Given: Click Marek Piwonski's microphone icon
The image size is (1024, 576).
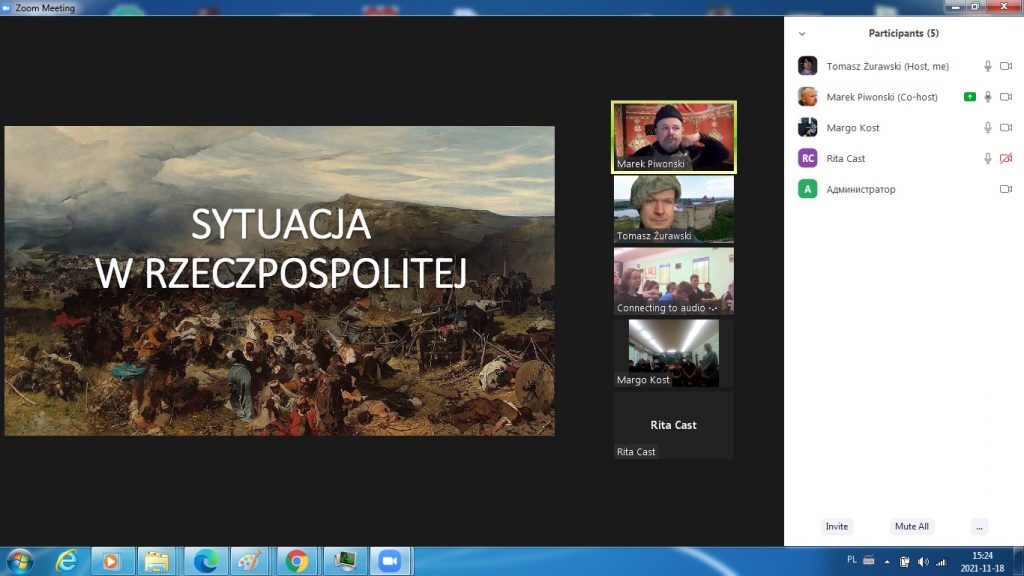Looking at the screenshot, I should 988,97.
